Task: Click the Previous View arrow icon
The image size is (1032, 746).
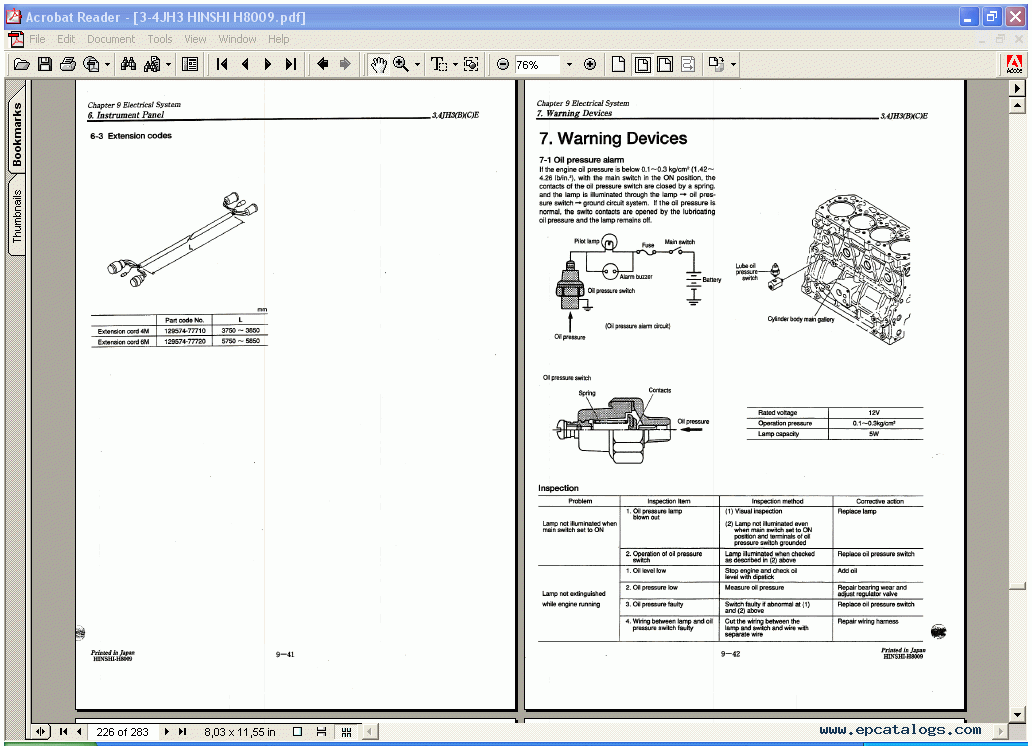Action: 321,63
